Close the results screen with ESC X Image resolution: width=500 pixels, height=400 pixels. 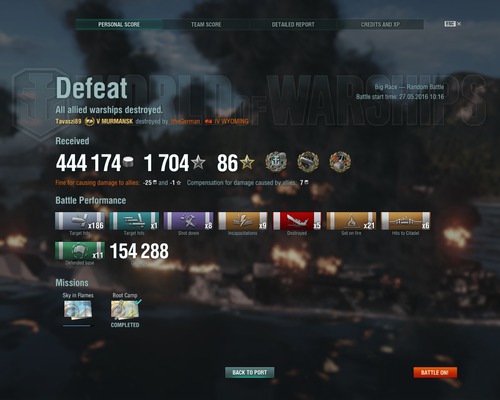(452, 24)
